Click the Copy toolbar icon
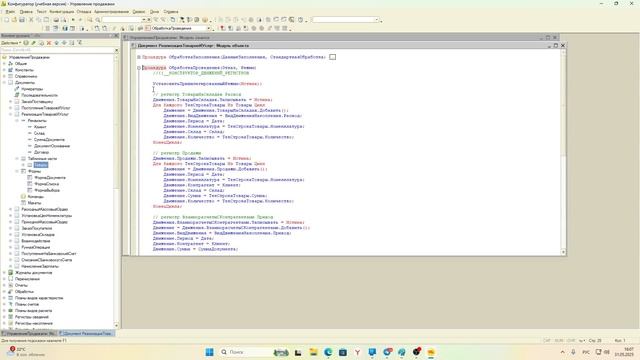 [x=39, y=20]
